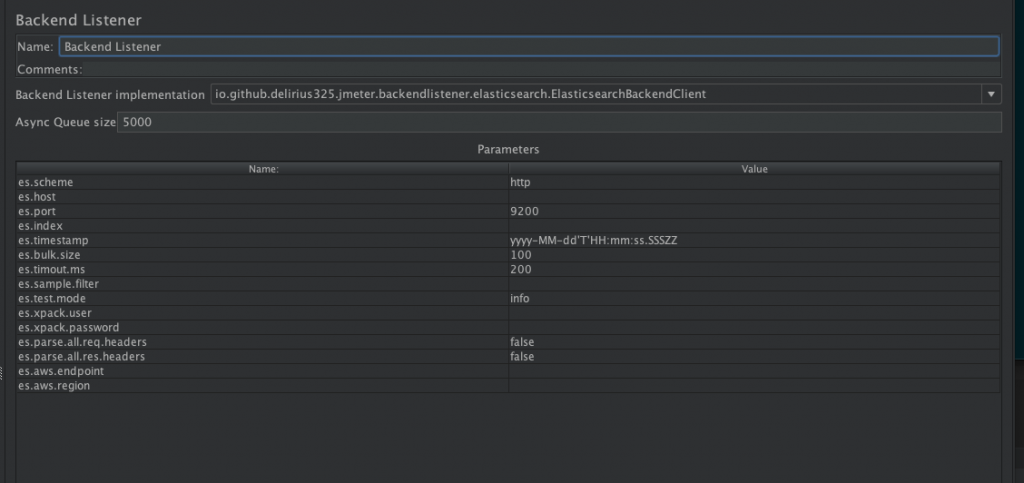Open the Backend Listener implementation dropdown arrow
The width and height of the screenshot is (1024, 483).
click(x=990, y=94)
